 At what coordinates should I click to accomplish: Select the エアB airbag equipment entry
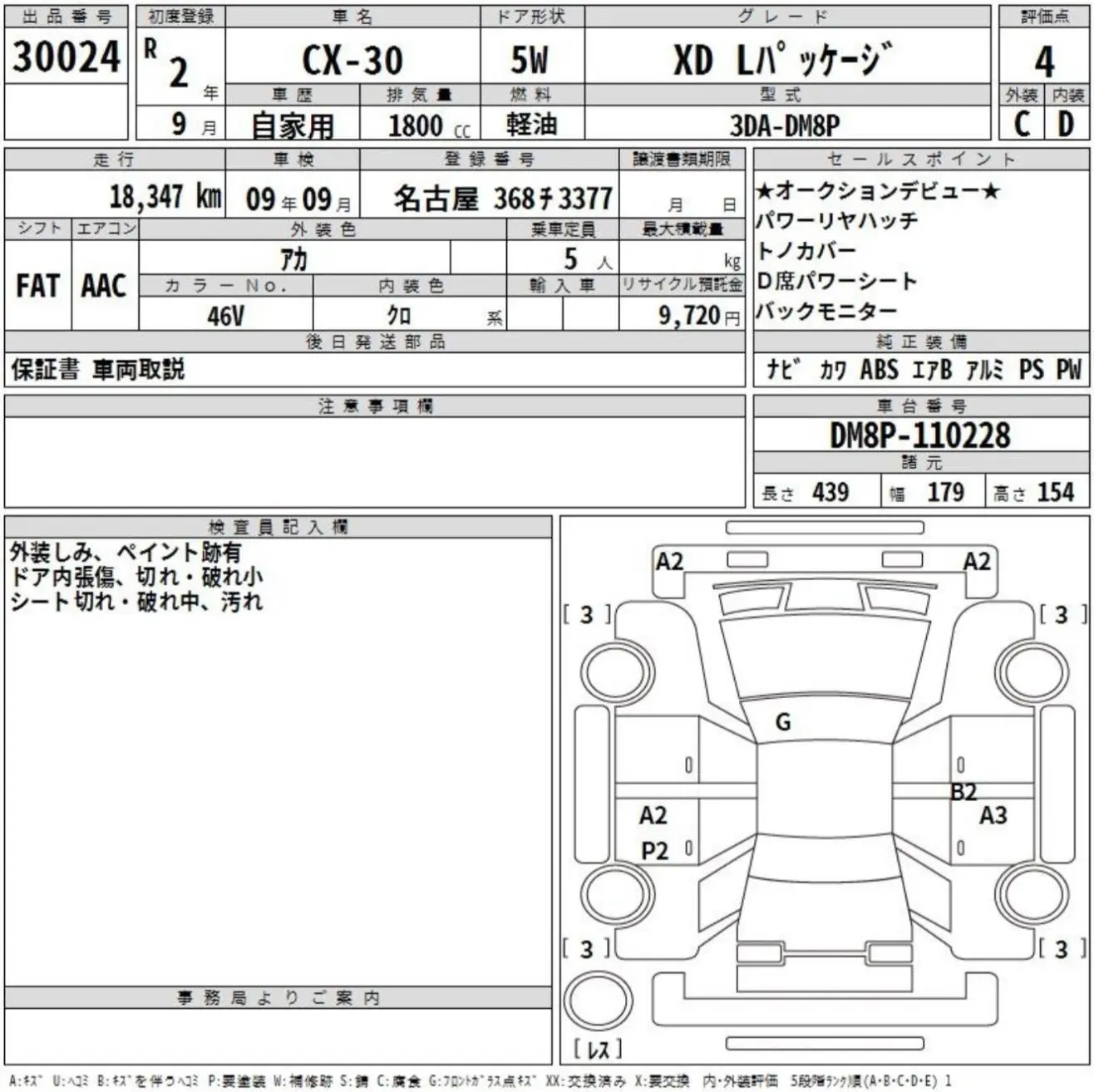pos(932,370)
